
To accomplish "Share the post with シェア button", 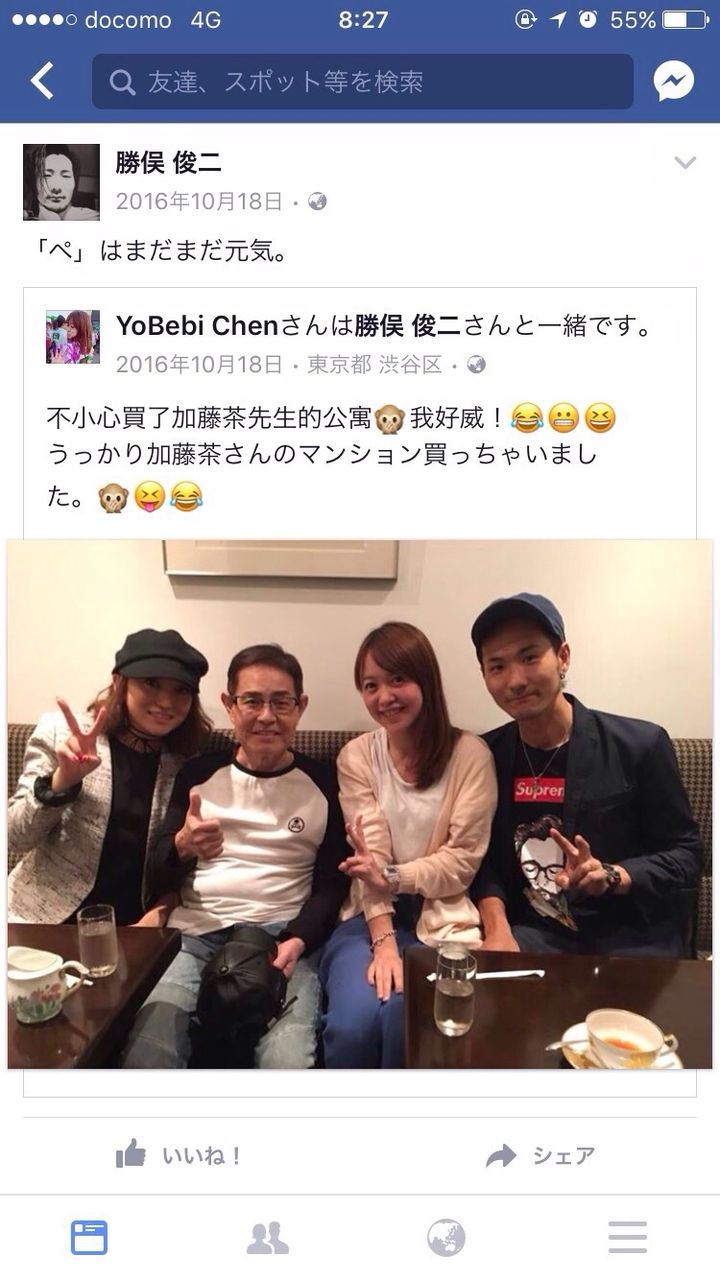I will tap(540, 1156).
